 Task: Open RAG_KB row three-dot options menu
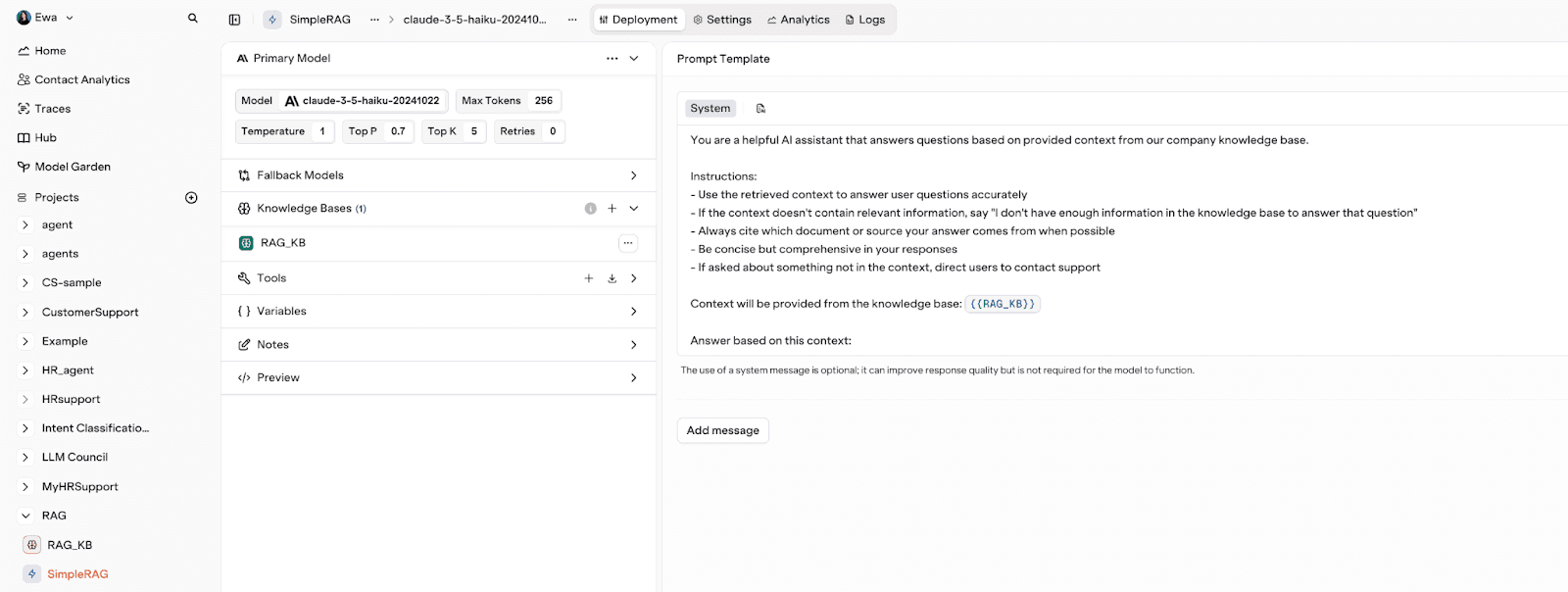[x=628, y=243]
